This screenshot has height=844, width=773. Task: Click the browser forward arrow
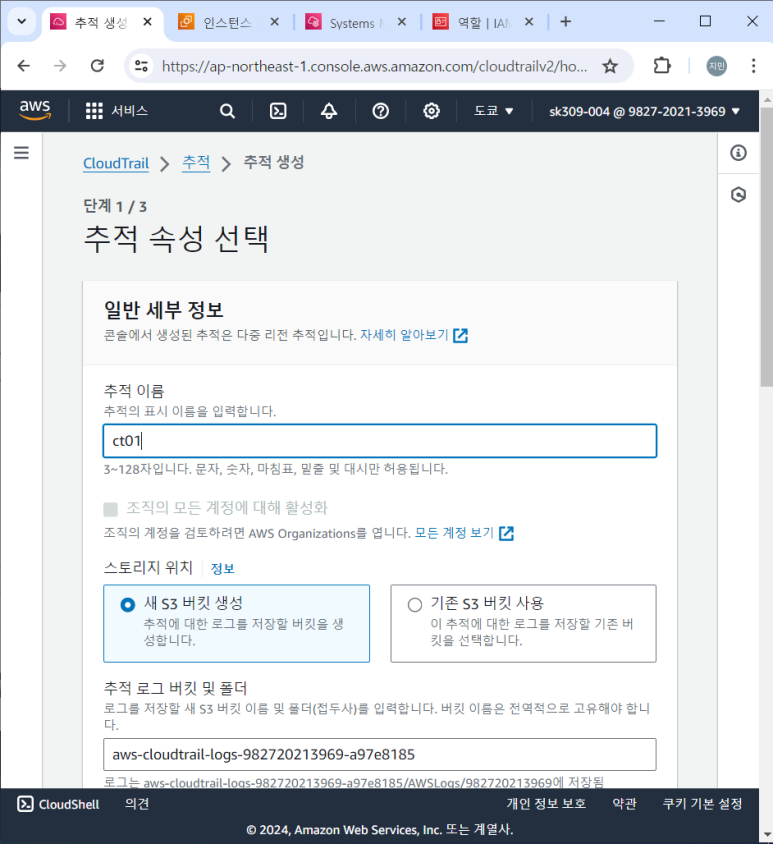tap(60, 66)
